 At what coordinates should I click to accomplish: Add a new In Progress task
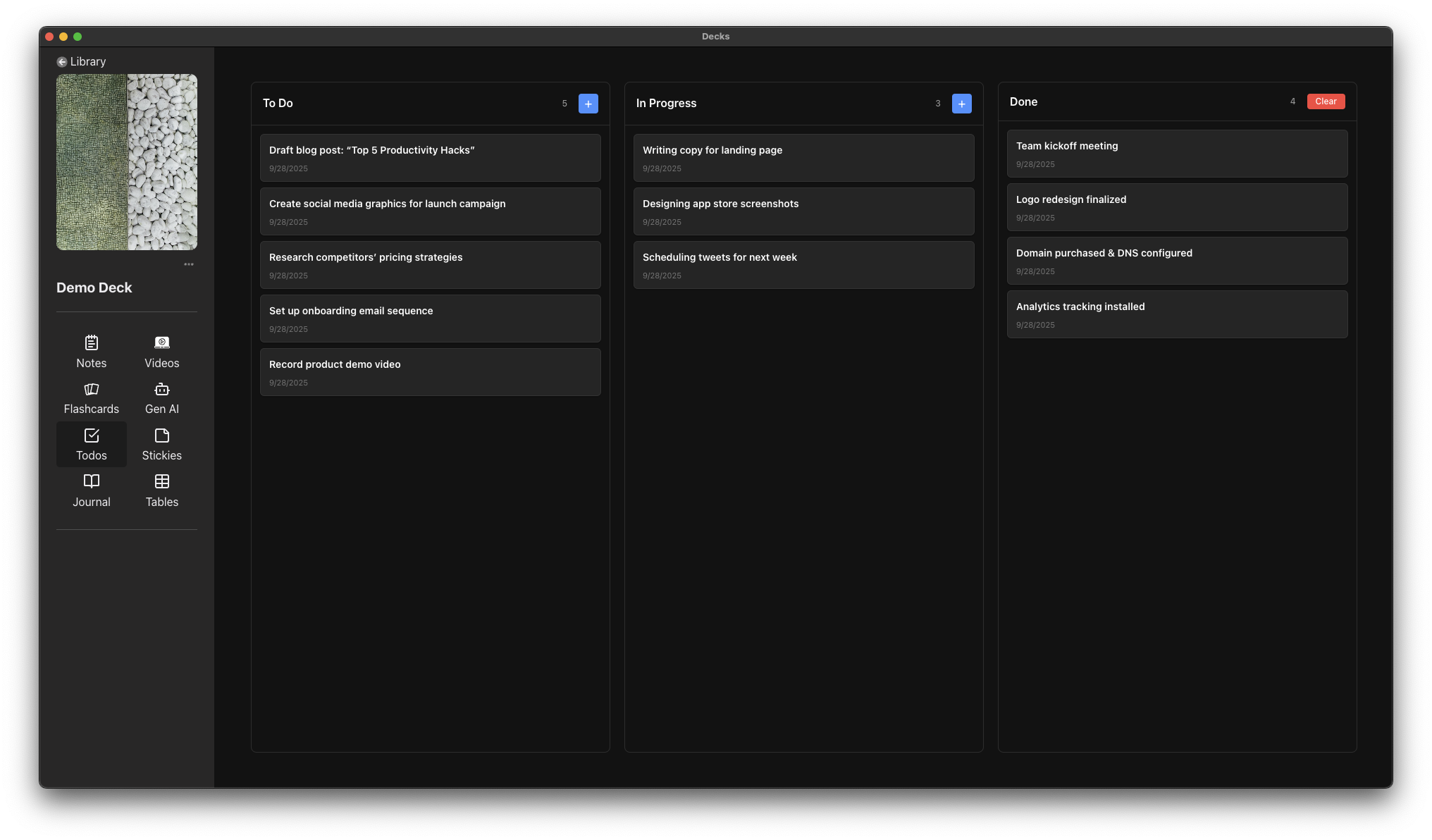(x=962, y=104)
